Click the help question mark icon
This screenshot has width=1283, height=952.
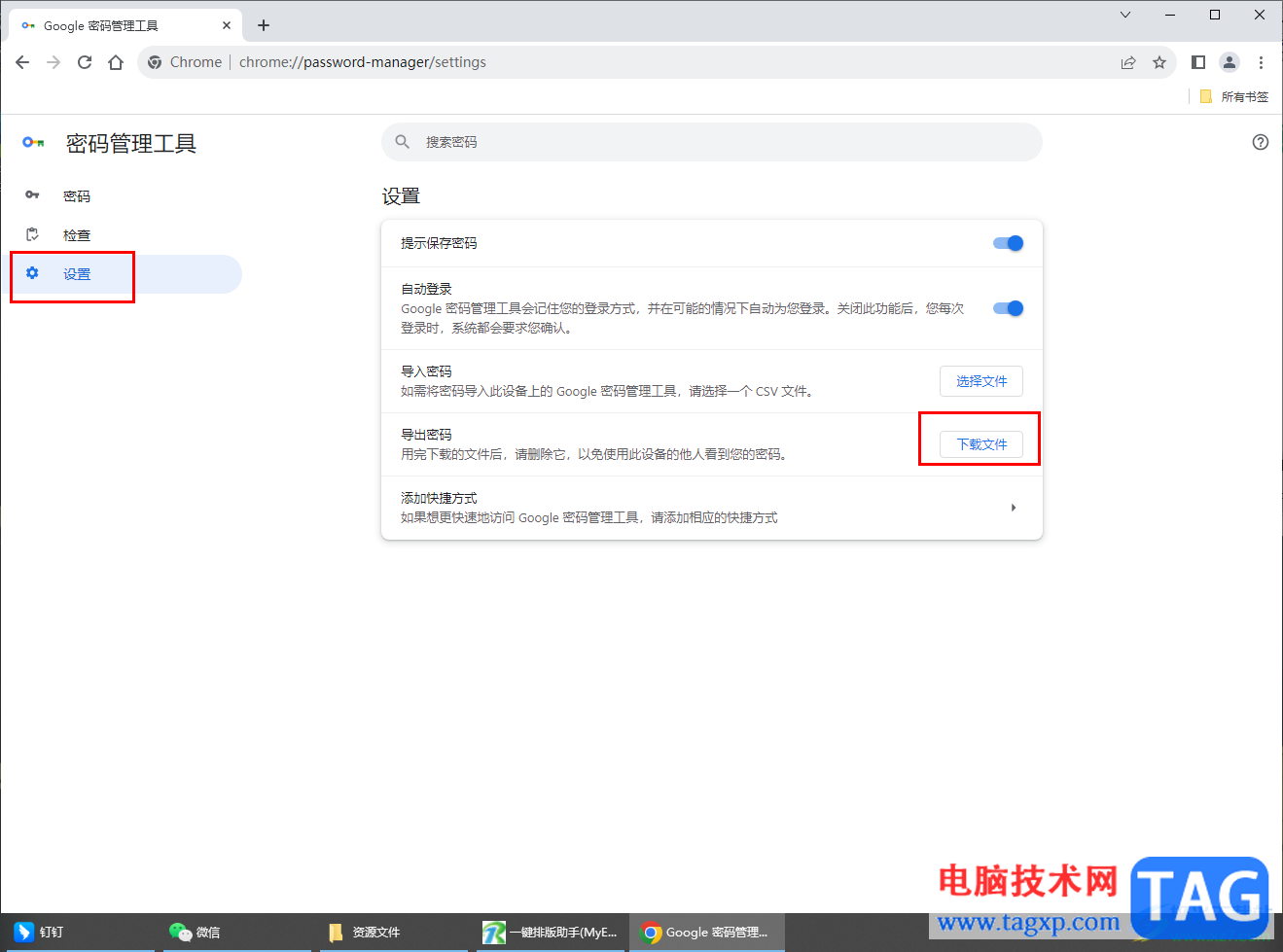pyautogui.click(x=1261, y=142)
